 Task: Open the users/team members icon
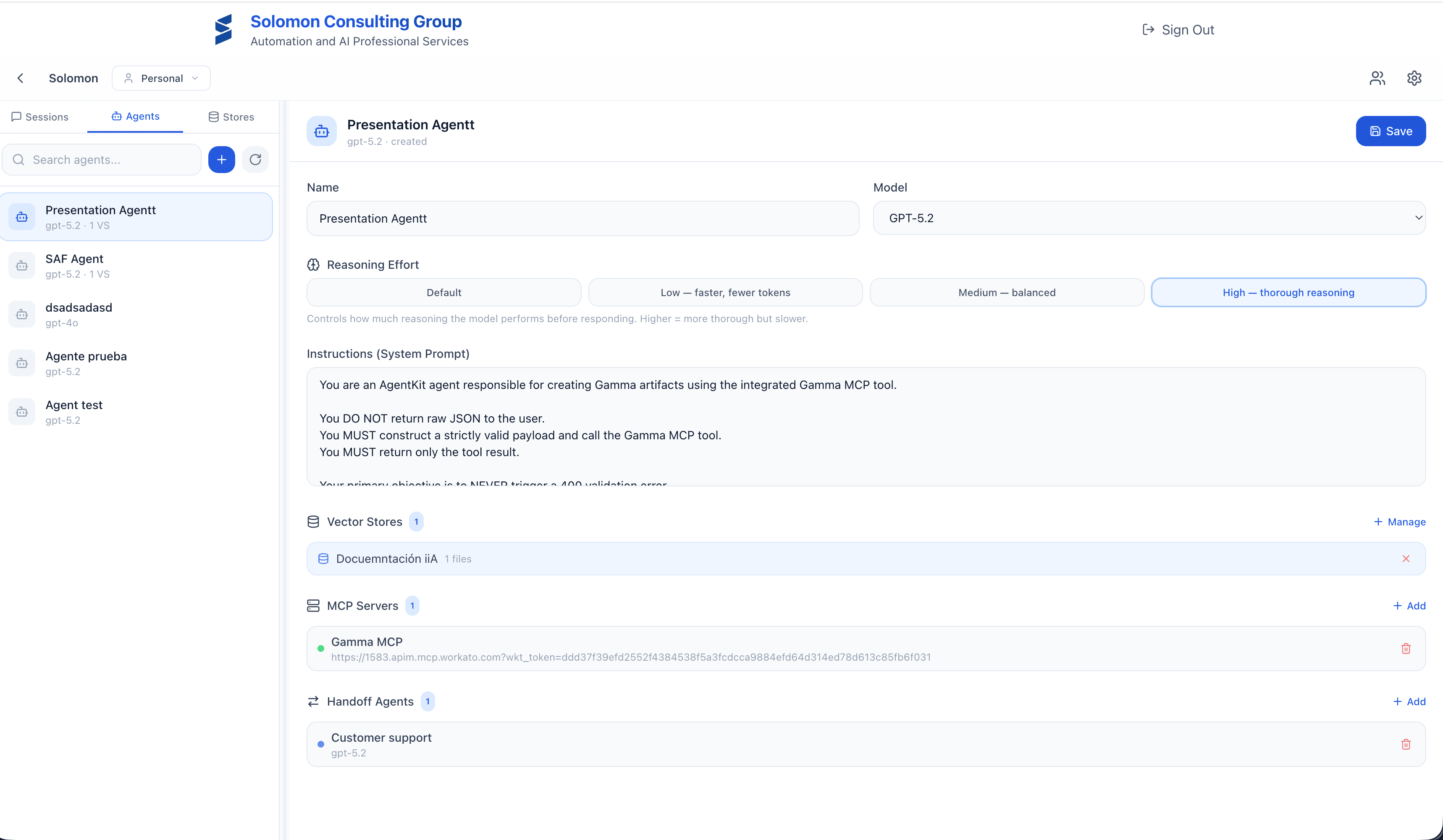(1377, 79)
